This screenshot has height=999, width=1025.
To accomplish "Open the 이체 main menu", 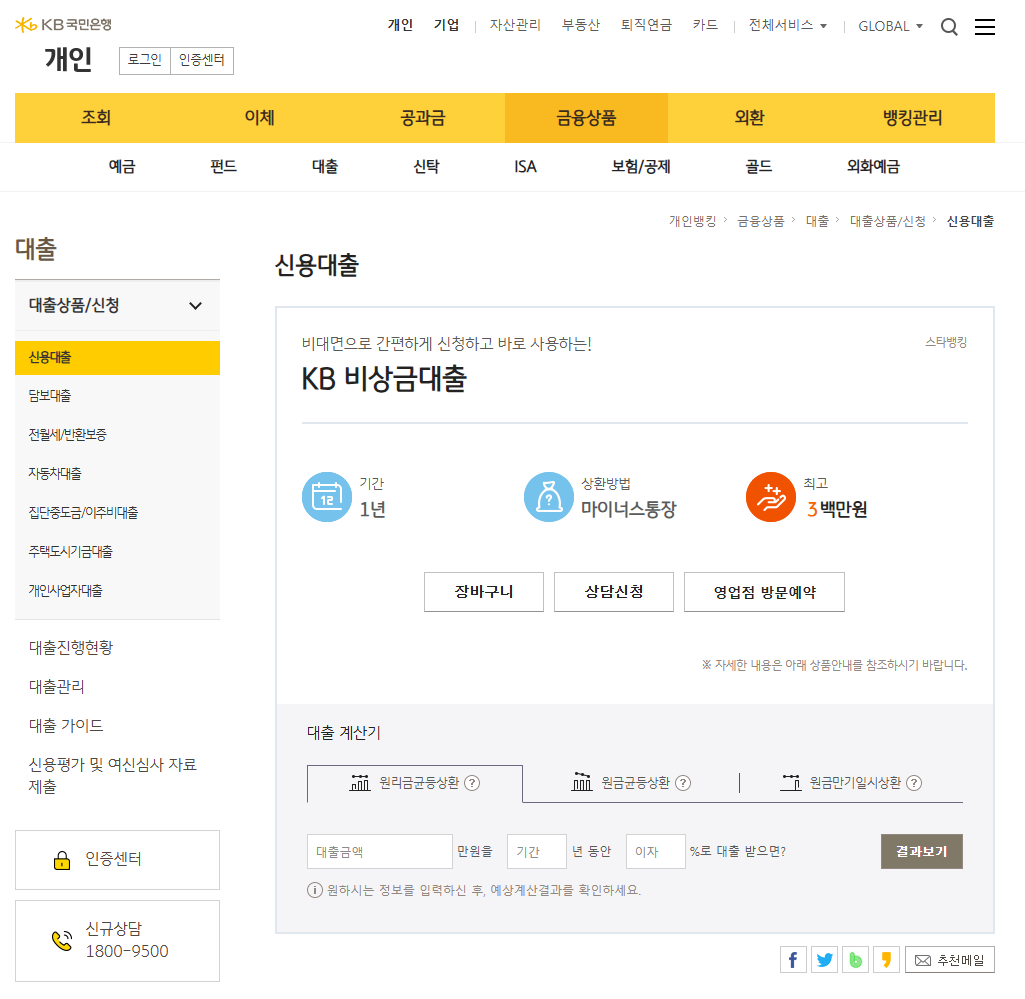I will pos(260,118).
